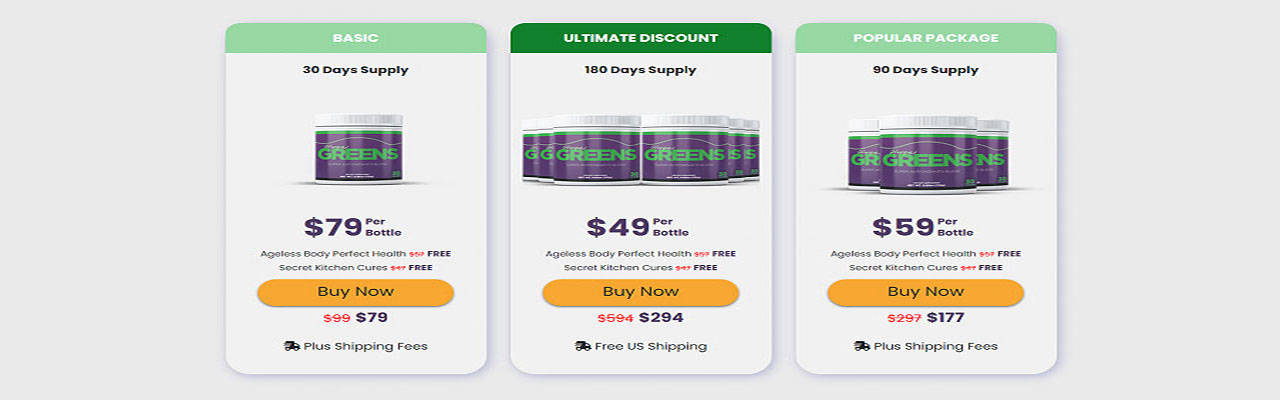1280x400 pixels.
Task: Click Buy Now in the Popular Package
Action: pos(925,292)
